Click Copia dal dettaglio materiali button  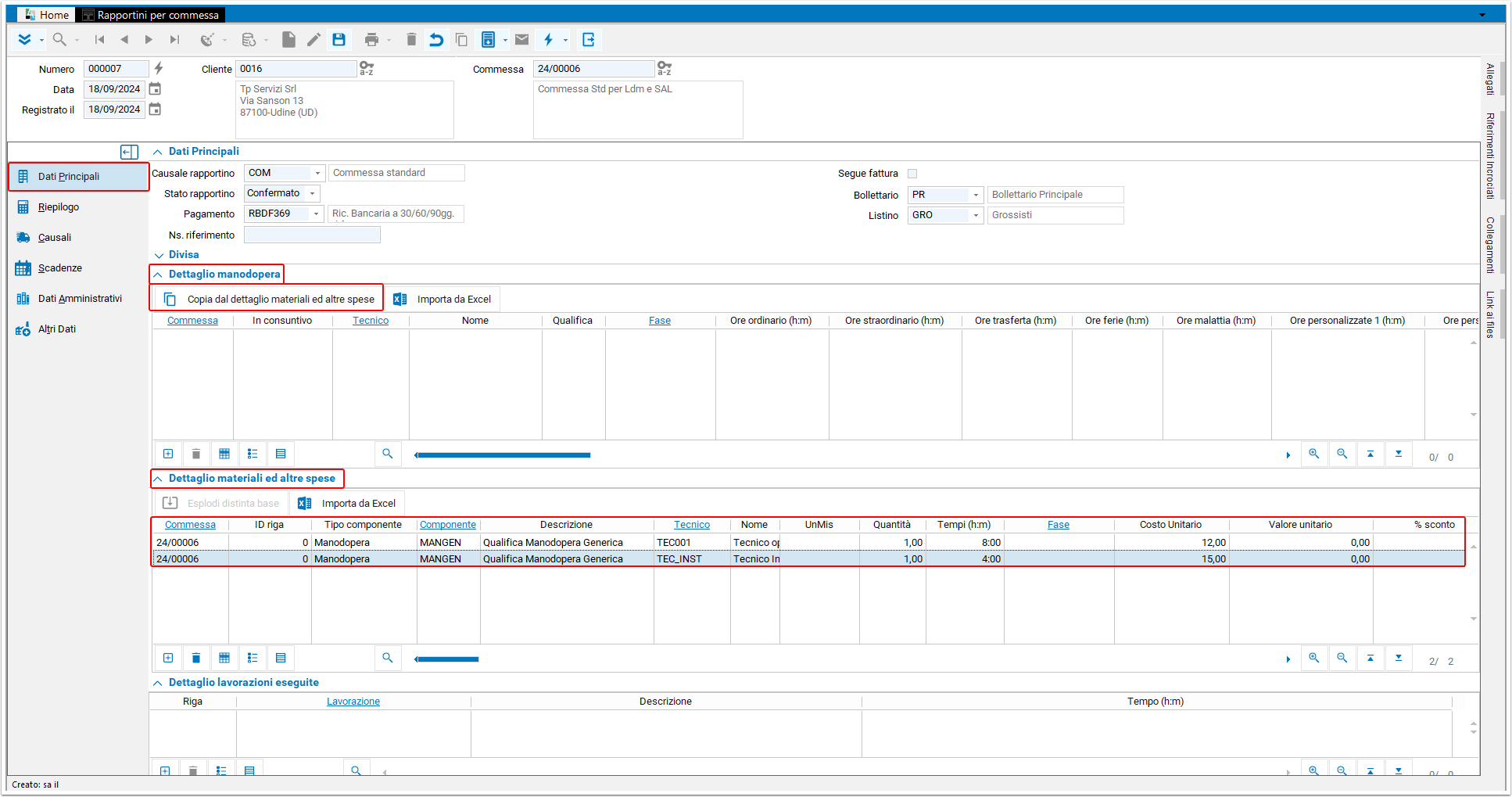[x=268, y=300]
